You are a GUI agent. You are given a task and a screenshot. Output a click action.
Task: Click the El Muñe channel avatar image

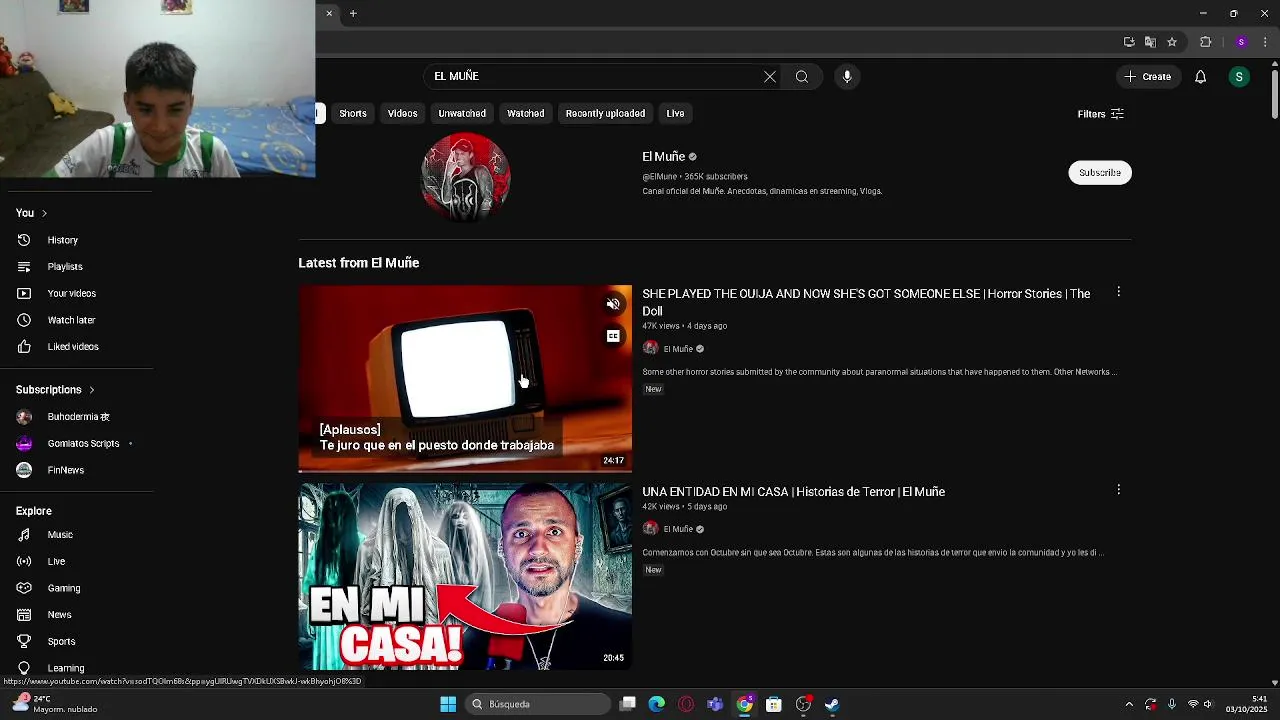tap(465, 176)
